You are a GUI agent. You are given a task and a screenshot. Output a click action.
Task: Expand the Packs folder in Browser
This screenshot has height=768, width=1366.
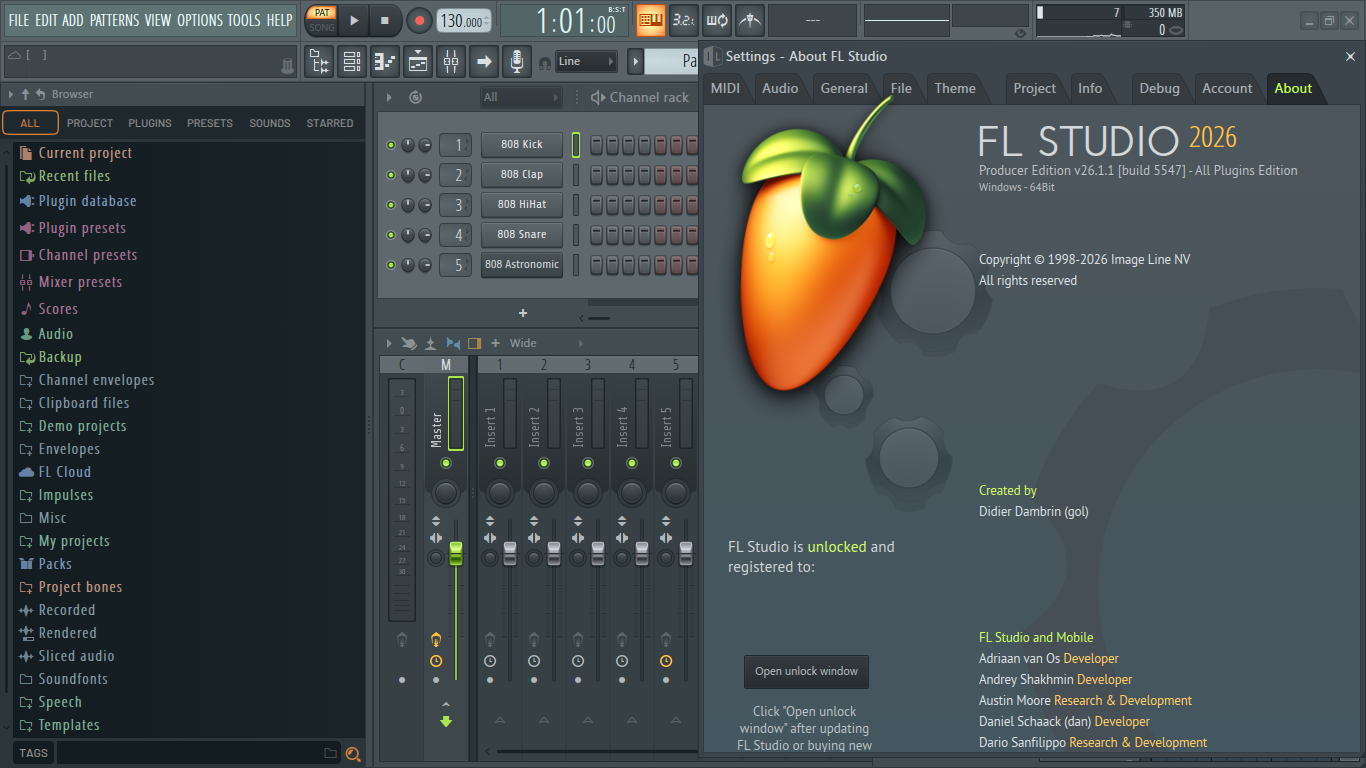pyautogui.click(x=46, y=564)
